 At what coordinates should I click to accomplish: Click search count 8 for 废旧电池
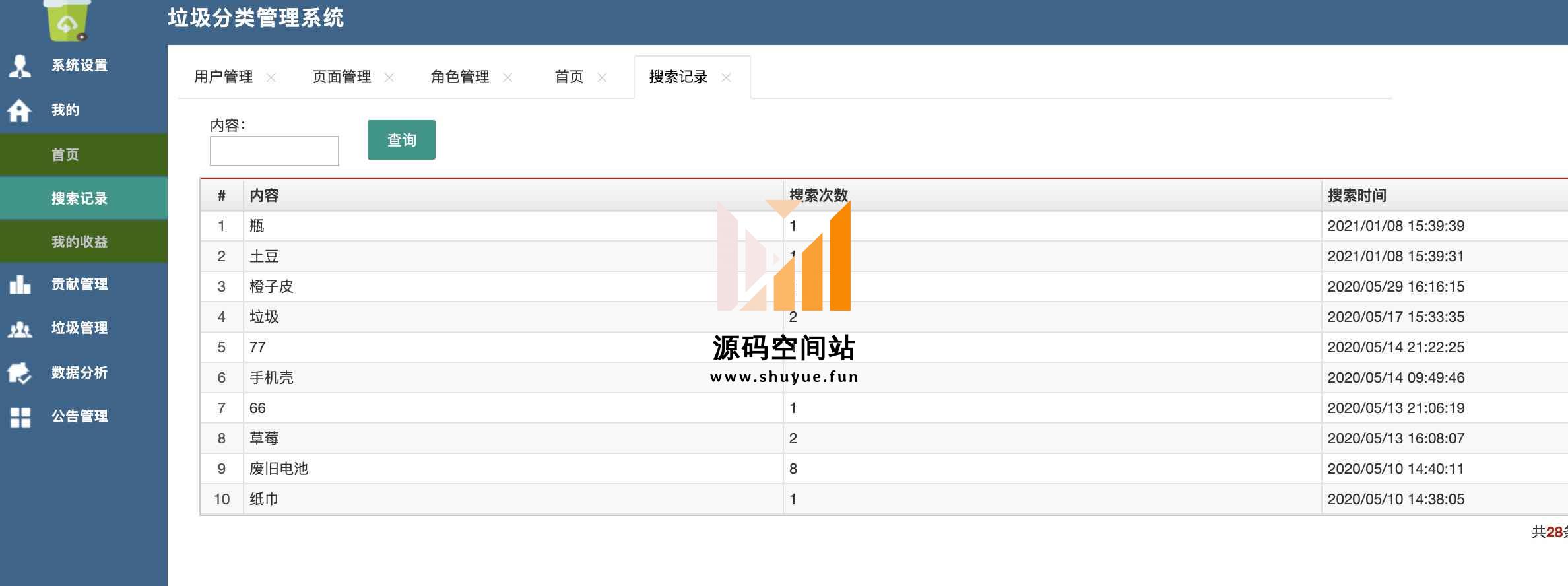793,469
